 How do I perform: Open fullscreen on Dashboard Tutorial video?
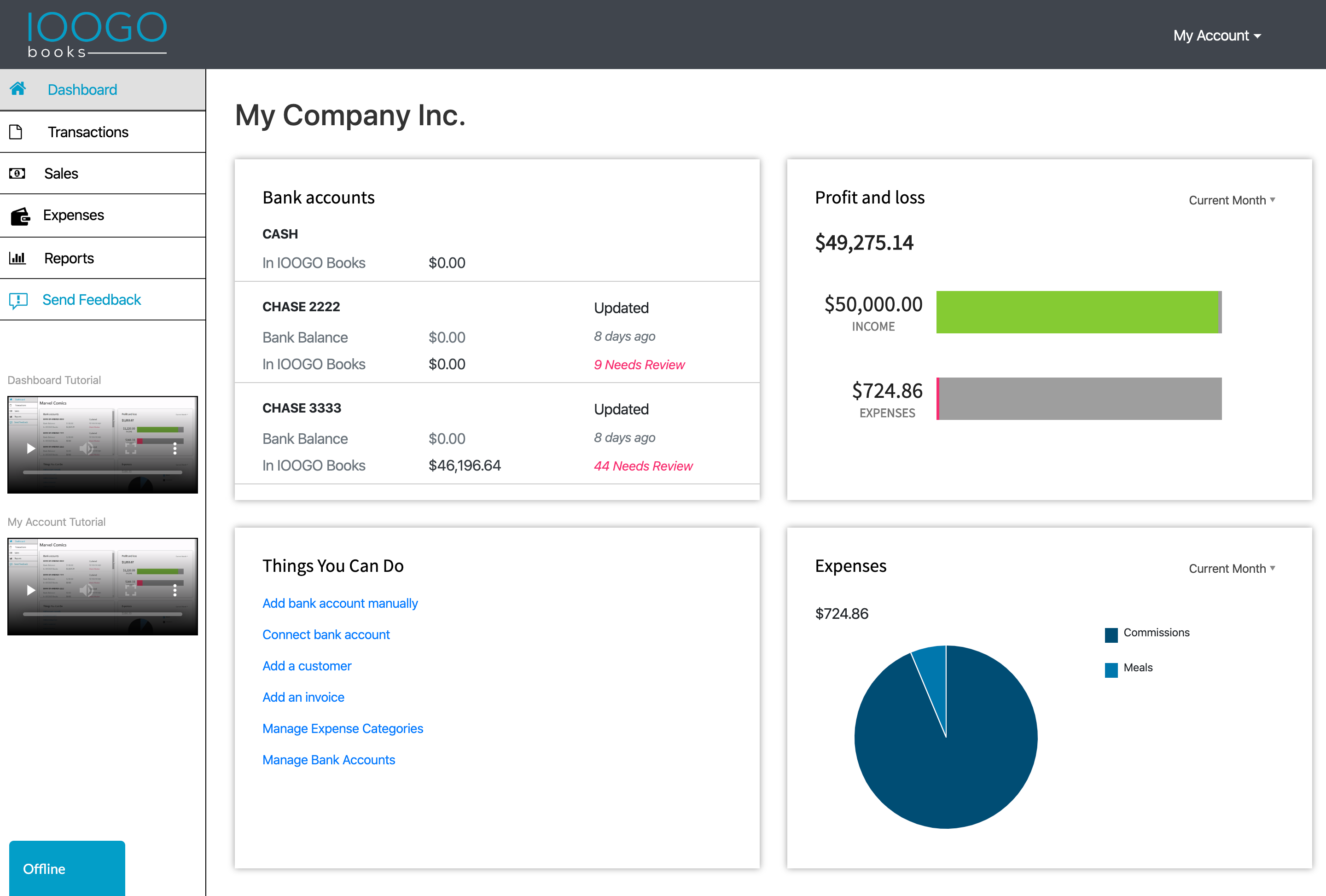coord(131,448)
